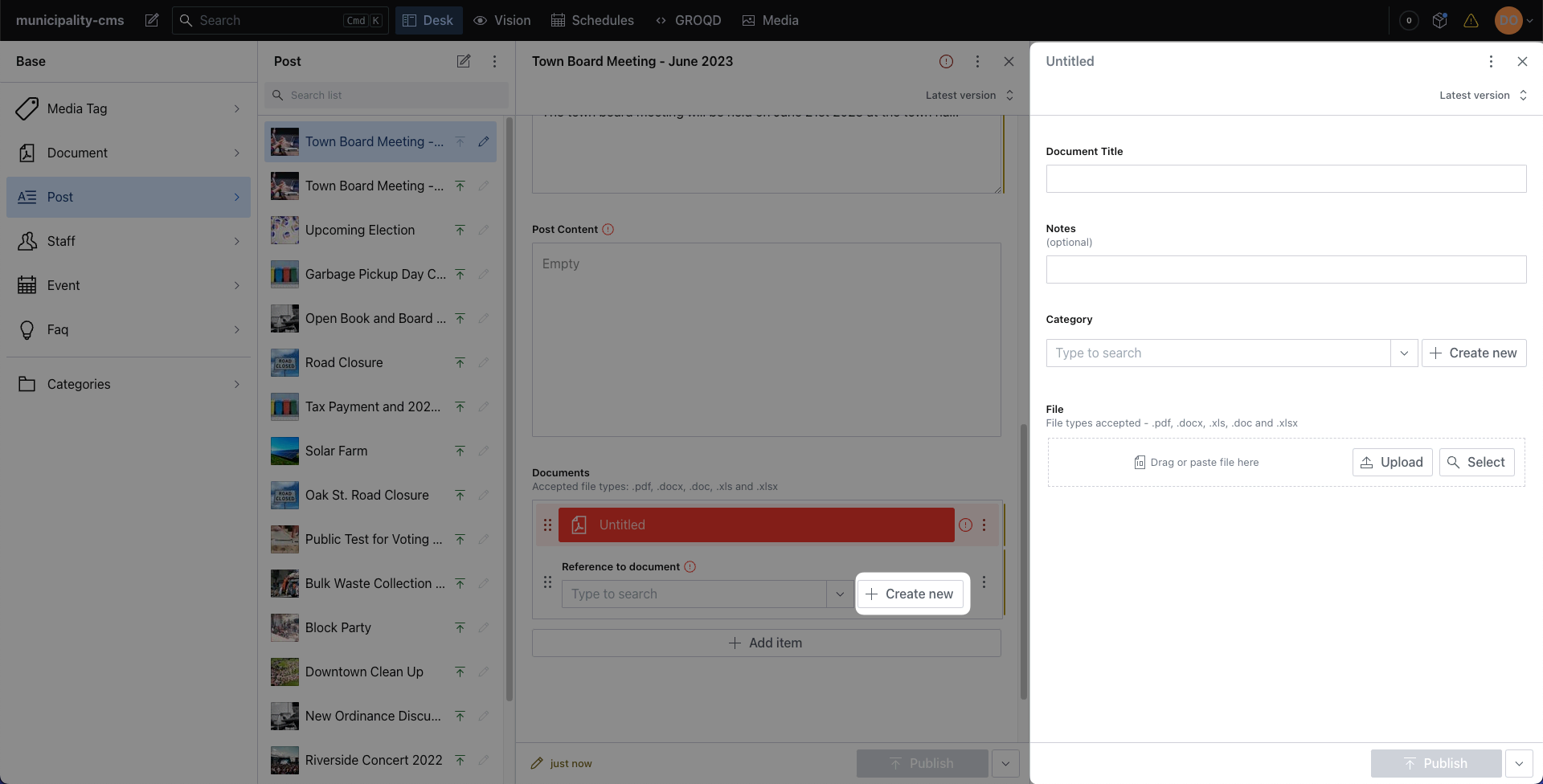Click into the Document Title input field
Image resolution: width=1543 pixels, height=784 pixels.
[x=1286, y=178]
